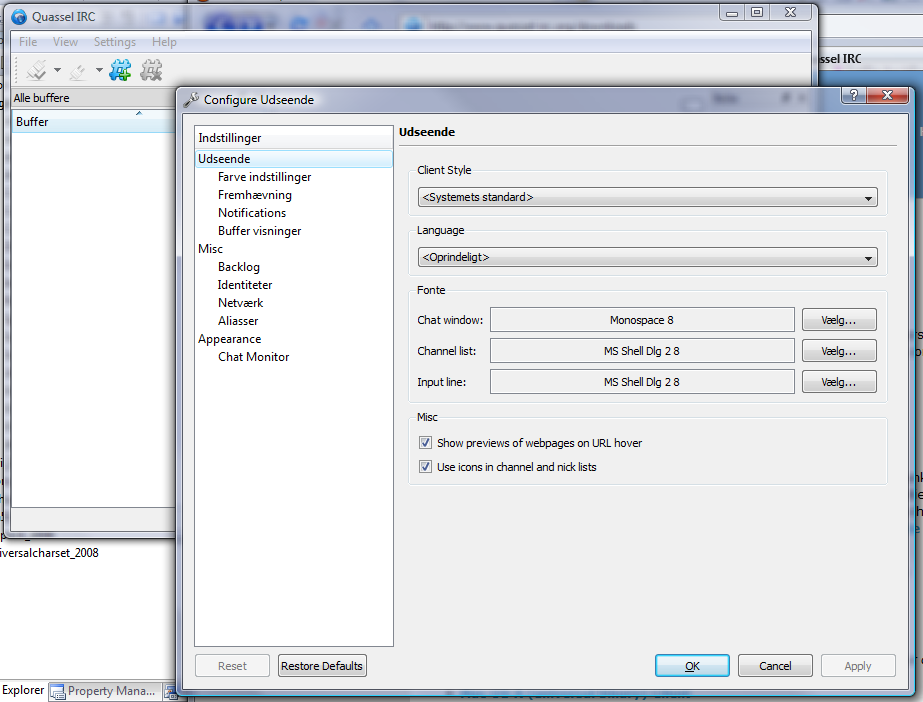Click Vælg... for Chat window font
The image size is (923, 702).
(839, 320)
